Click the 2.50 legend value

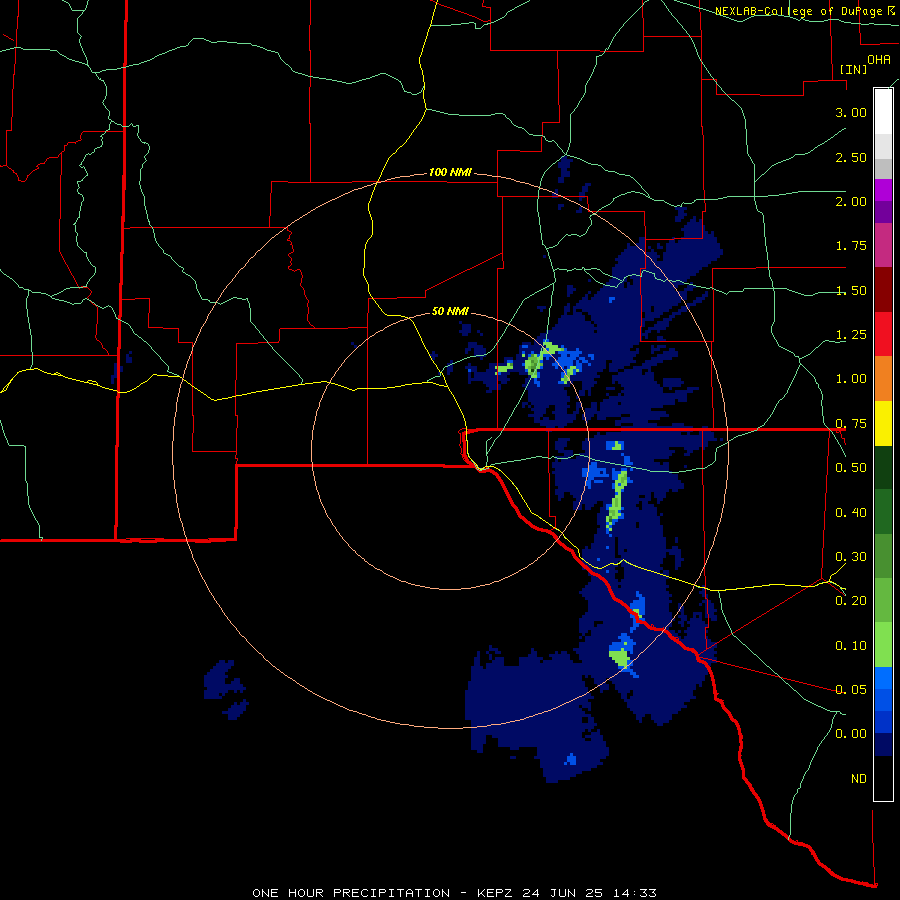(x=851, y=157)
